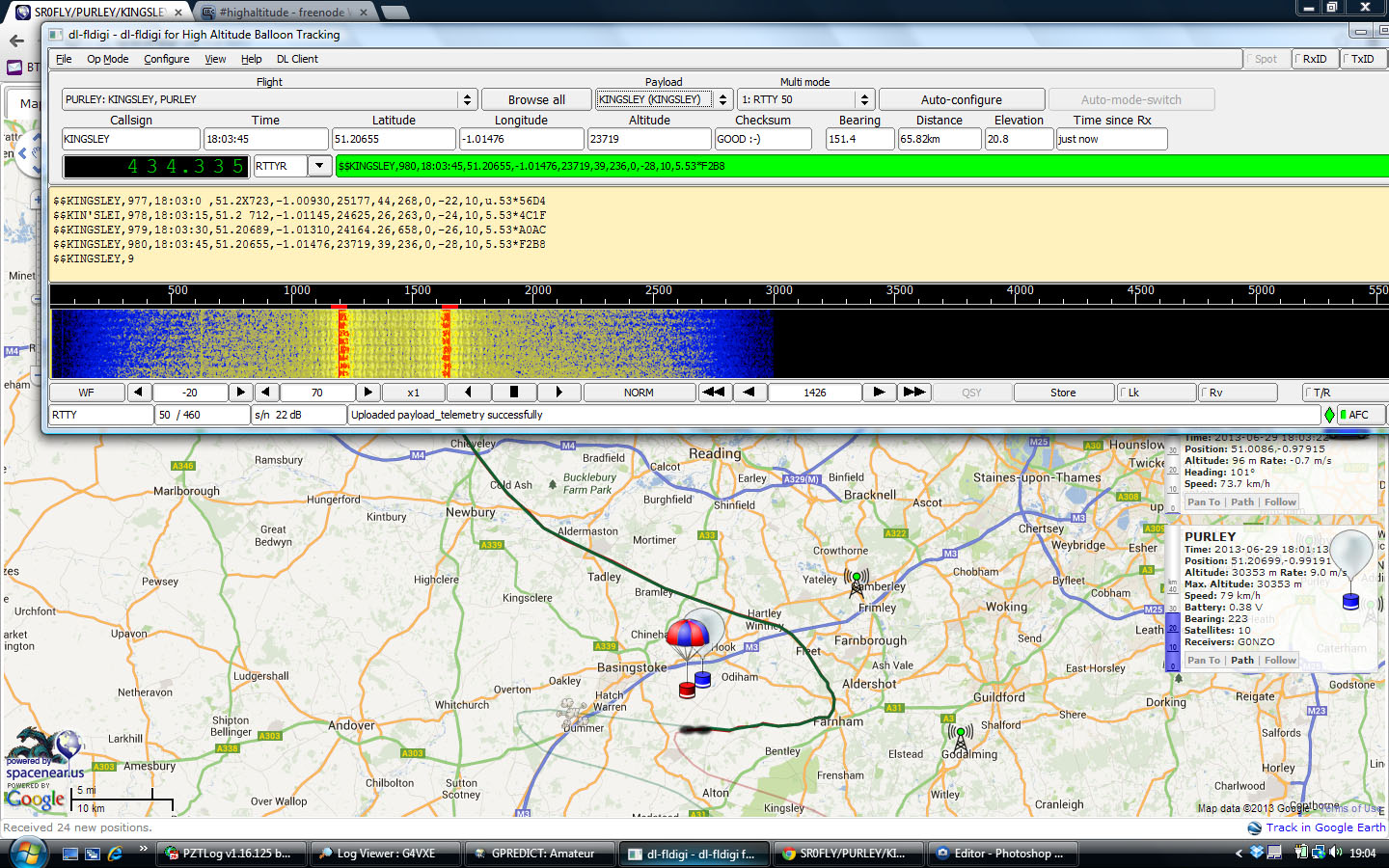The height and width of the screenshot is (868, 1389).
Task: Click the decrement arrow left of value 70
Action: (266, 393)
